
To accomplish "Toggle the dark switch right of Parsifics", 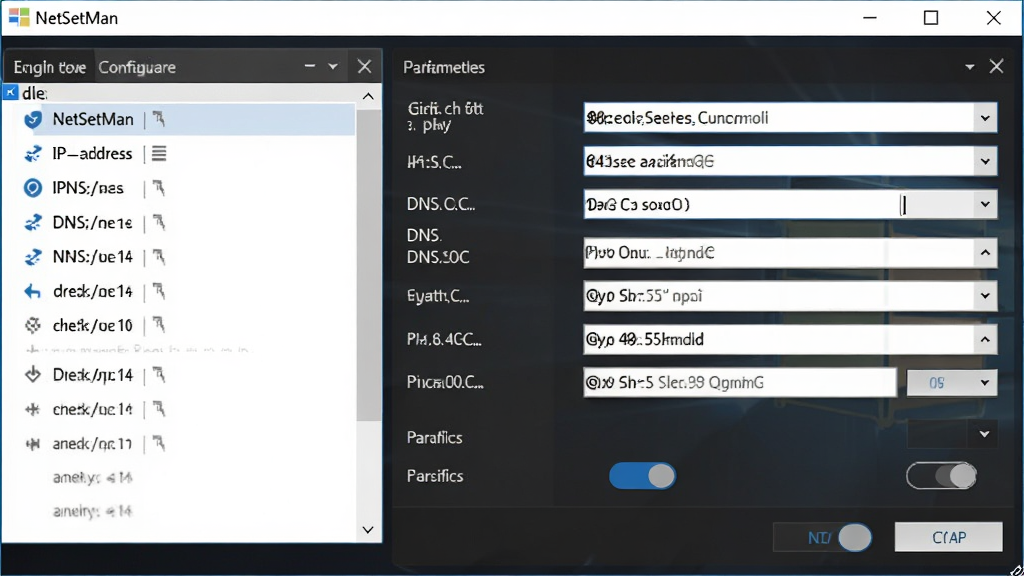I will coord(941,476).
